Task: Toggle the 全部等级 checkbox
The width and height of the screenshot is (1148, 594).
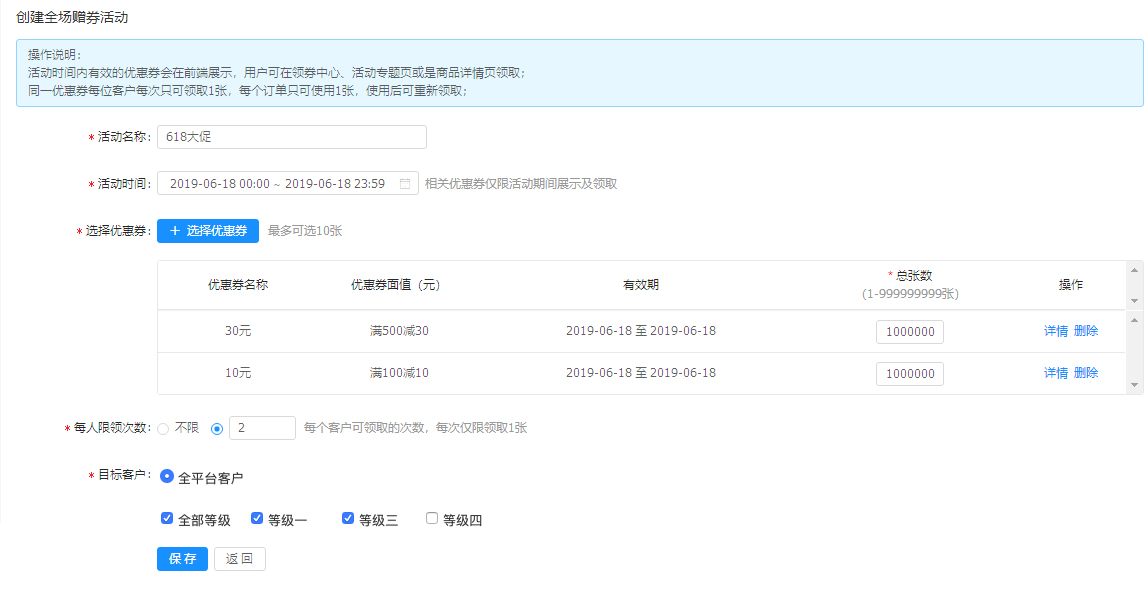Action: pyautogui.click(x=167, y=519)
